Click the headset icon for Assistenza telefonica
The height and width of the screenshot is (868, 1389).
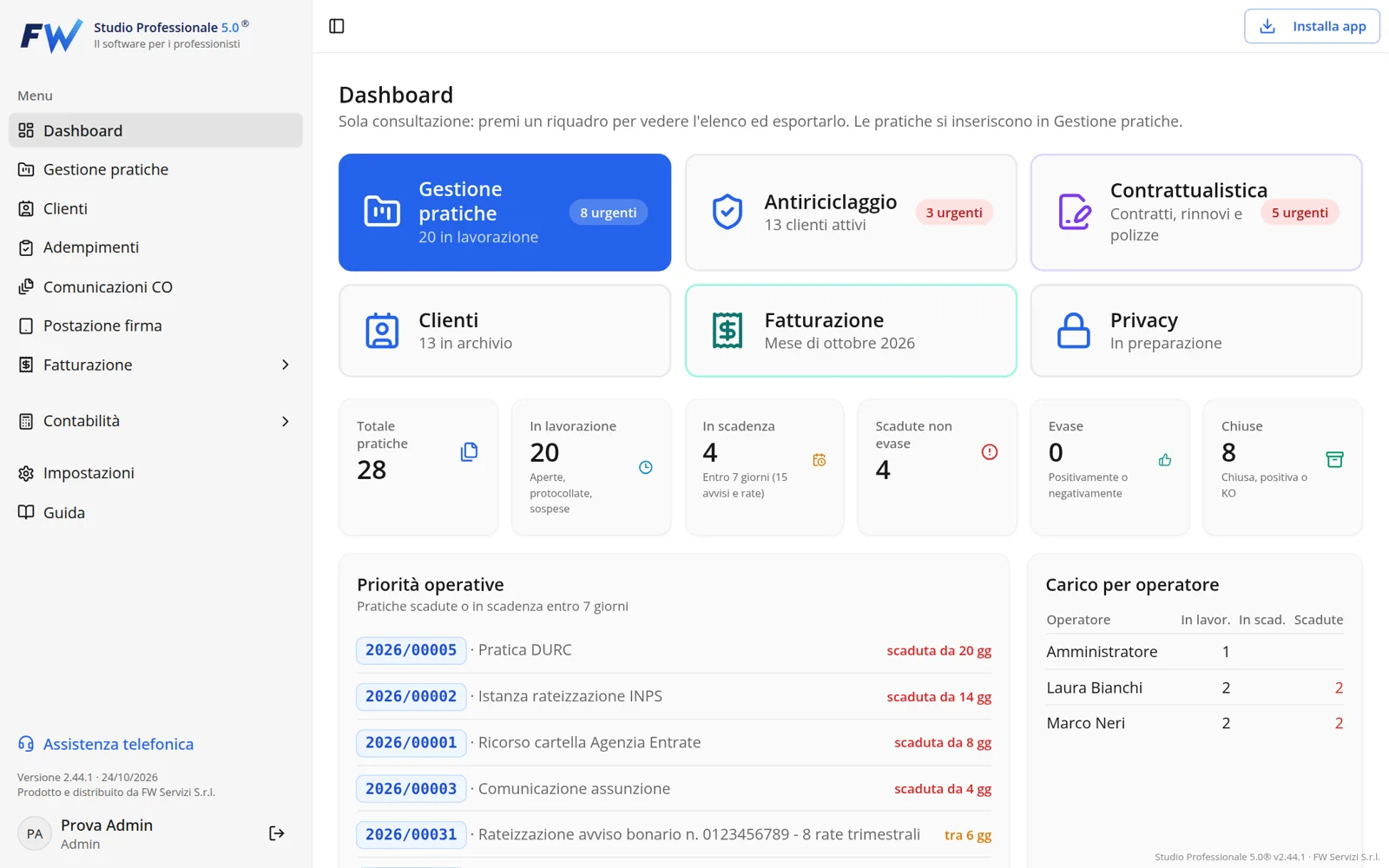pos(26,744)
